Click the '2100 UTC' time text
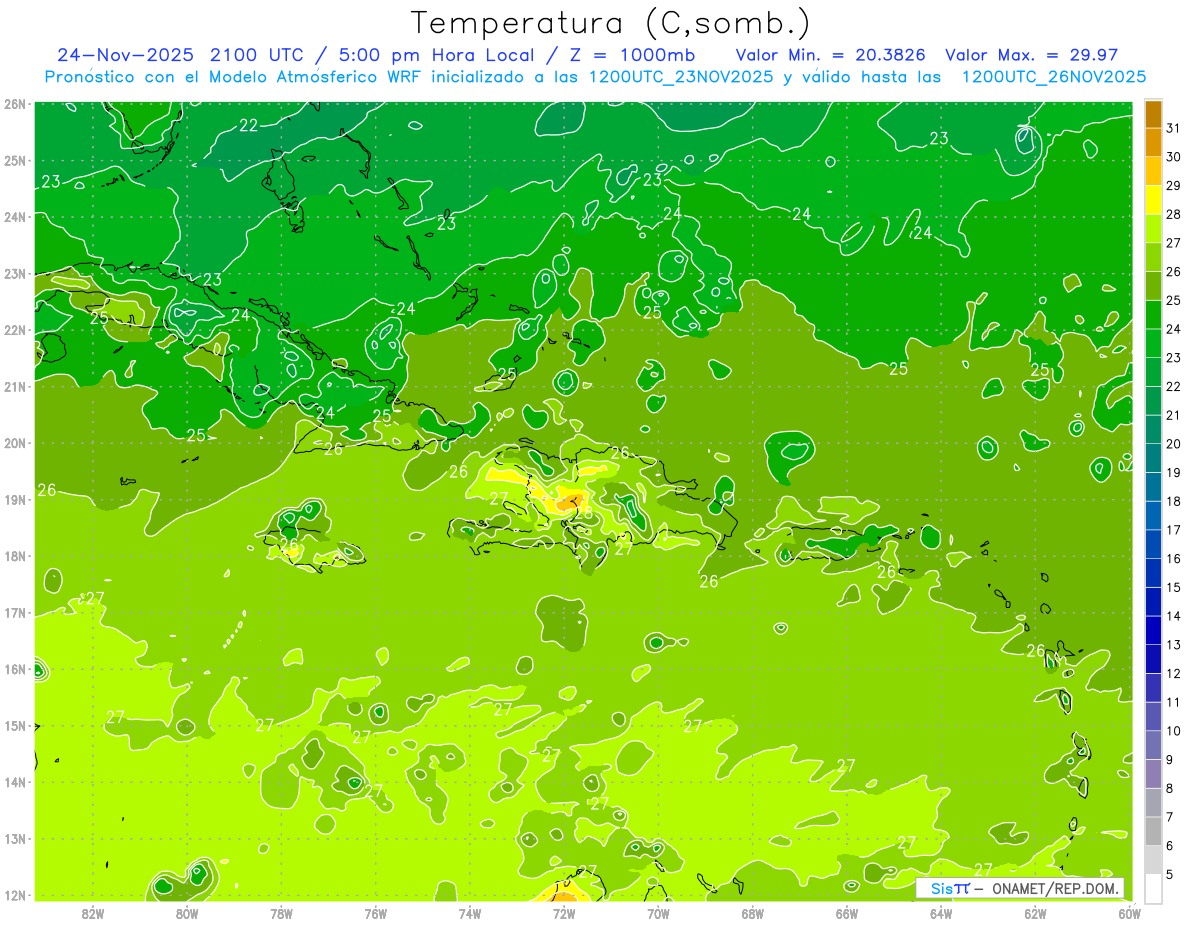Screen dimensions: 1200x927 tap(260, 55)
